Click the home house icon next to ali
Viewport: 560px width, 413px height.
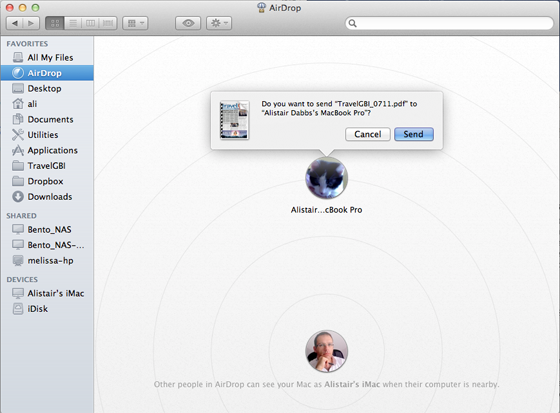point(18,104)
